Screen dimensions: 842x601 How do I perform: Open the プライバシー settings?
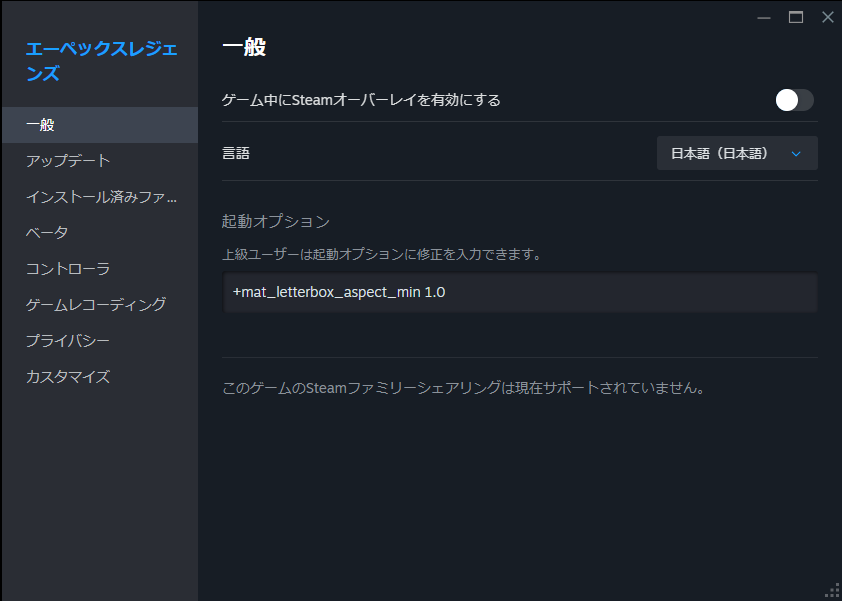(x=68, y=341)
